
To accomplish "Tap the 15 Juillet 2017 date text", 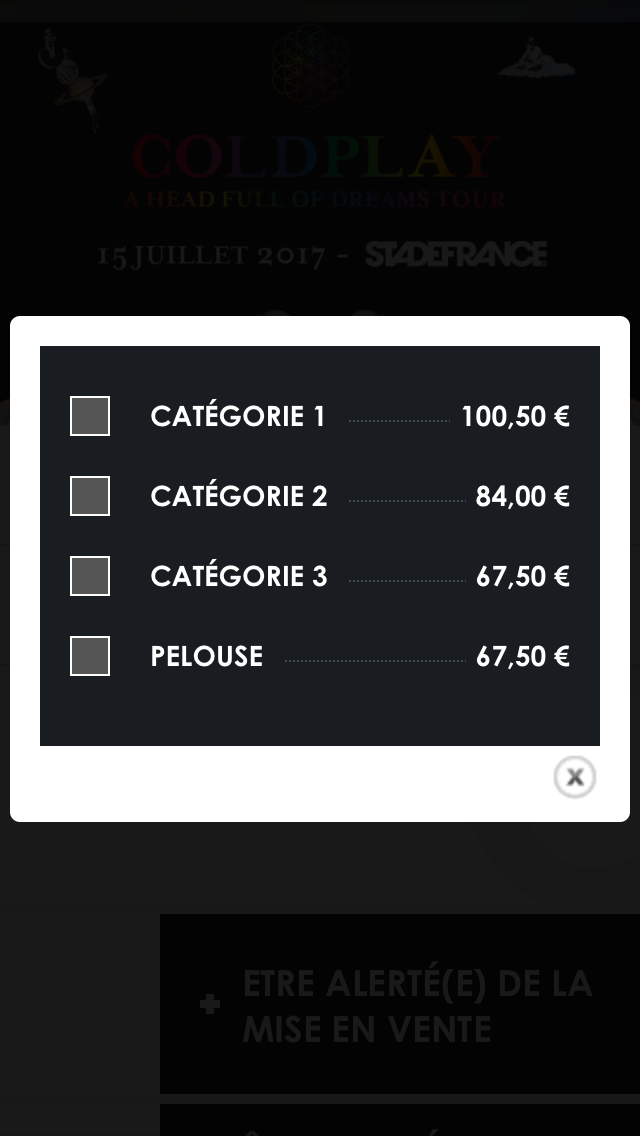I will point(212,256).
